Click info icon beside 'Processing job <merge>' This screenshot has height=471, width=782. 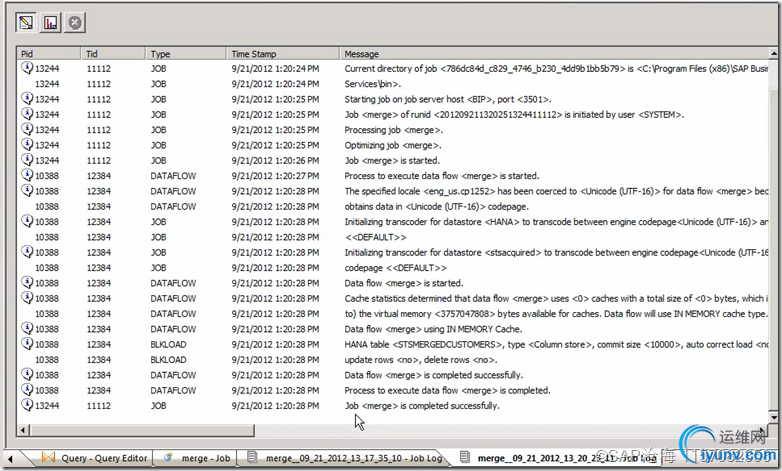click(x=27, y=129)
